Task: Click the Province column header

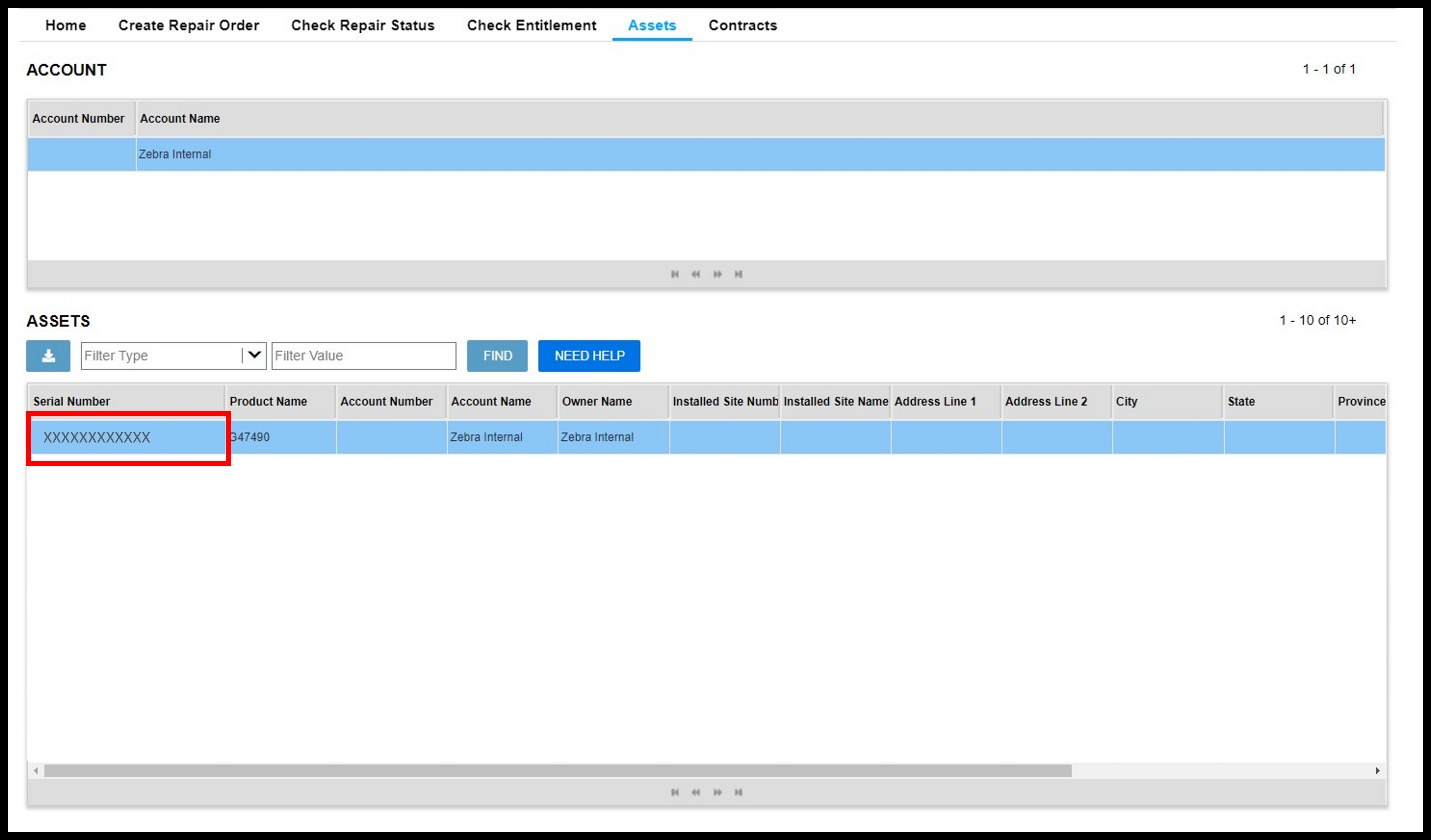Action: coord(1361,402)
